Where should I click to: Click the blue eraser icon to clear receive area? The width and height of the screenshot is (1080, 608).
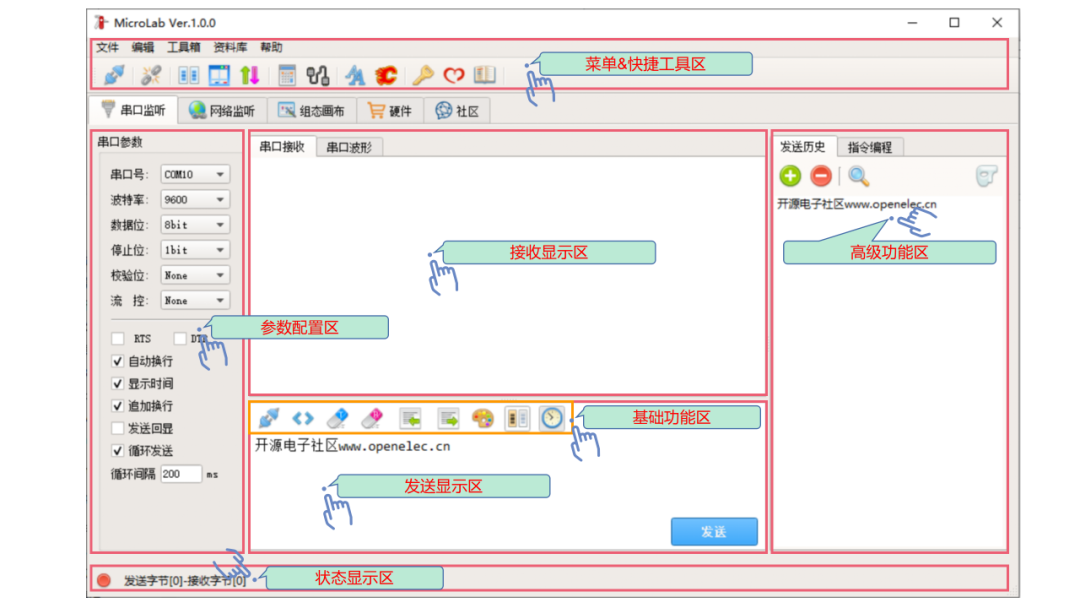pos(336,418)
